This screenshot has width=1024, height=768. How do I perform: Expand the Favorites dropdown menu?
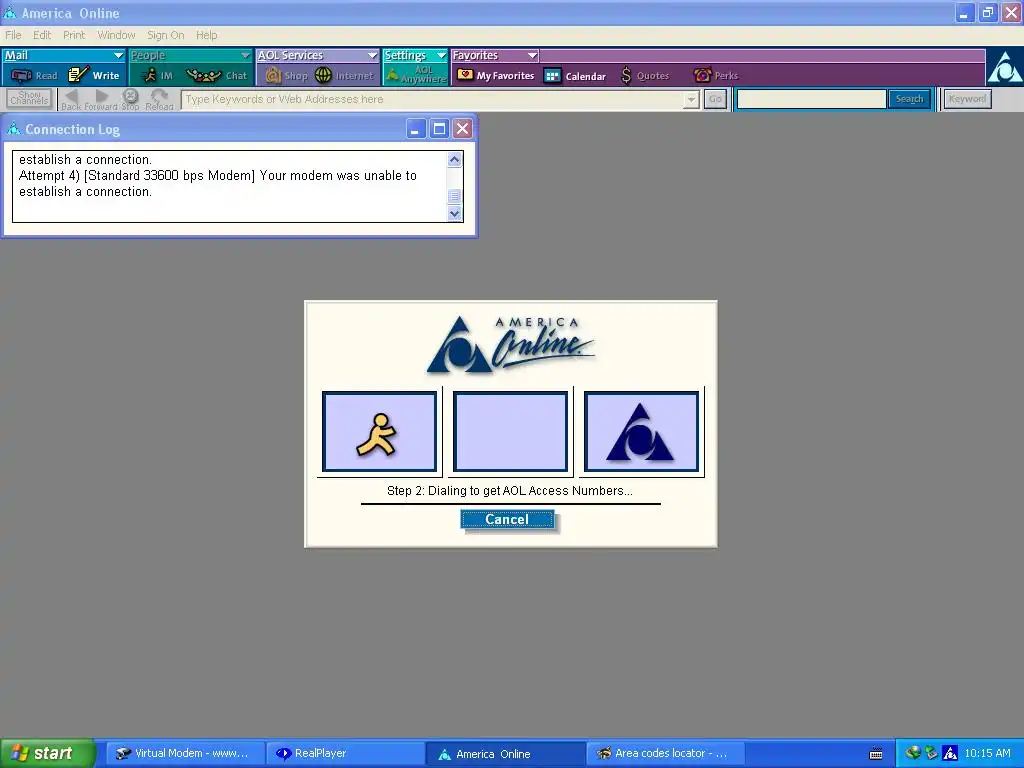click(532, 56)
